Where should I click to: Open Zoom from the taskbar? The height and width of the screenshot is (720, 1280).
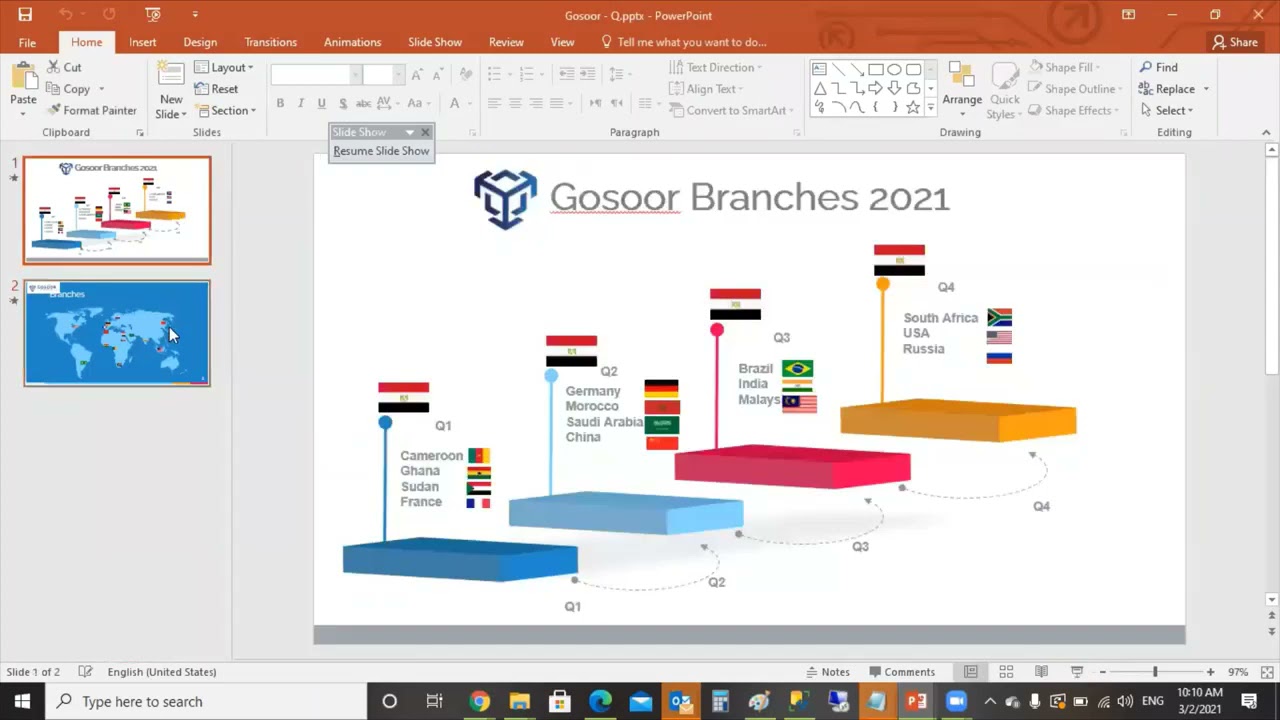[956, 701]
